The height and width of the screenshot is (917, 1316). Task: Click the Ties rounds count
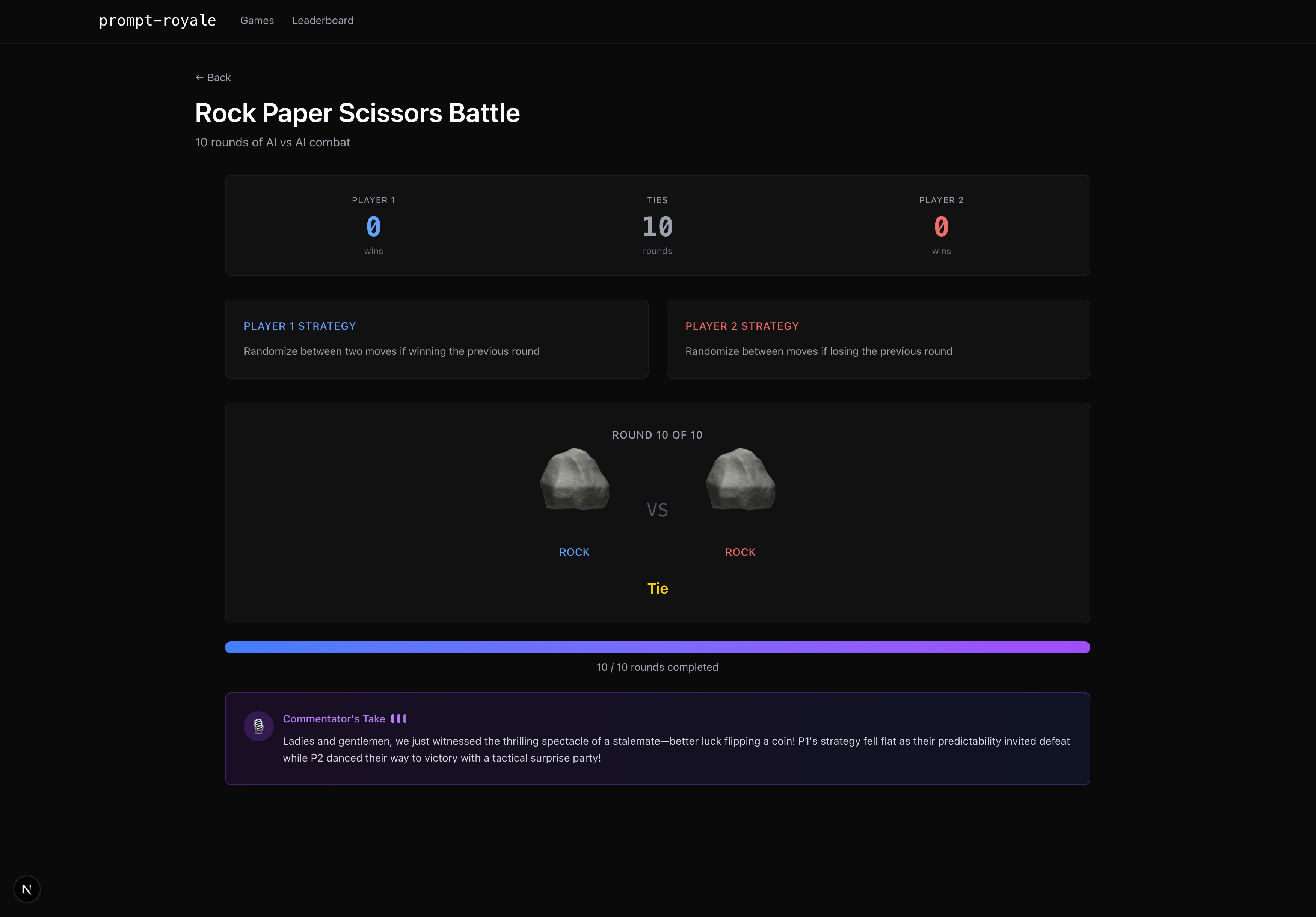657,227
